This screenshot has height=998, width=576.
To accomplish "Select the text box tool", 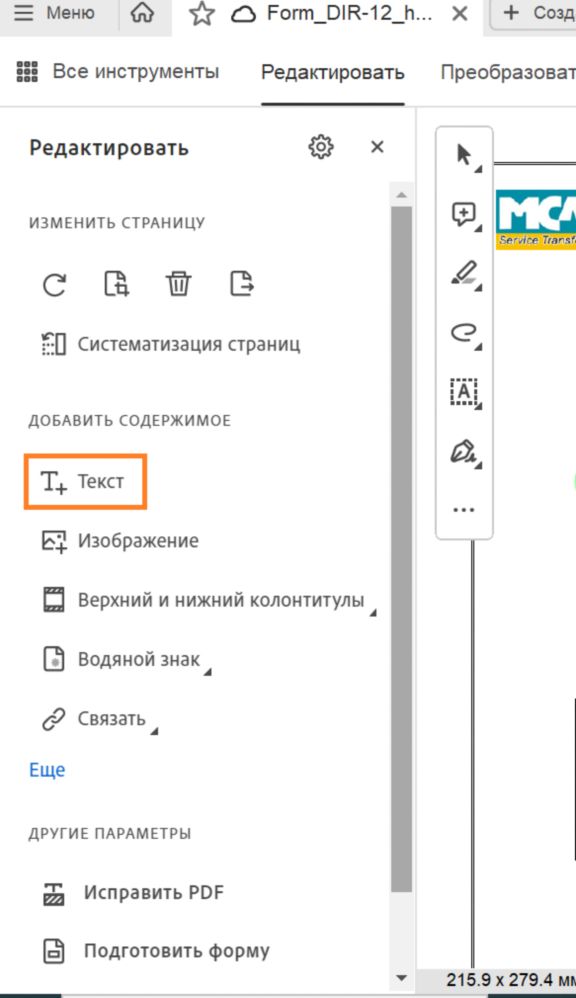I will (464, 392).
